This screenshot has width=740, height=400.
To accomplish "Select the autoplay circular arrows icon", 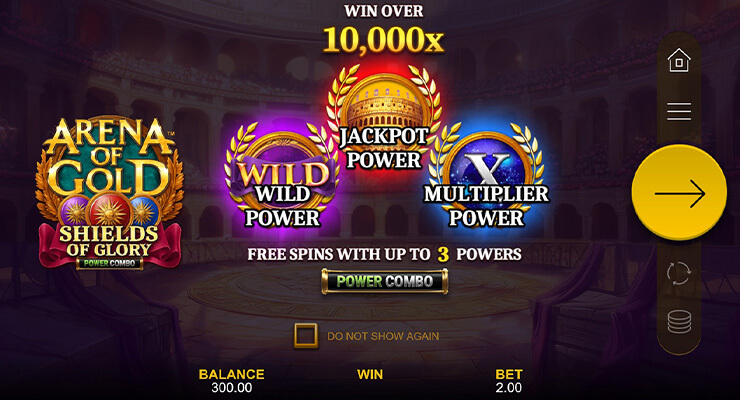I will click(x=679, y=273).
